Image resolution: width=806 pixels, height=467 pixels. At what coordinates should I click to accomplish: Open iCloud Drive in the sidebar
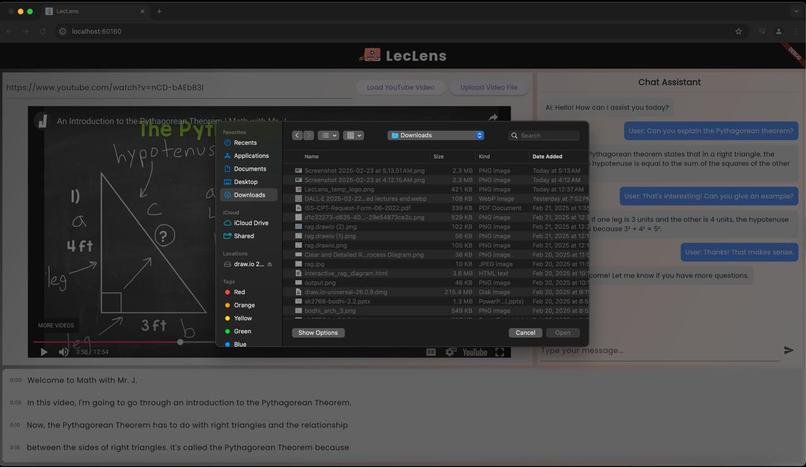pyautogui.click(x=251, y=223)
